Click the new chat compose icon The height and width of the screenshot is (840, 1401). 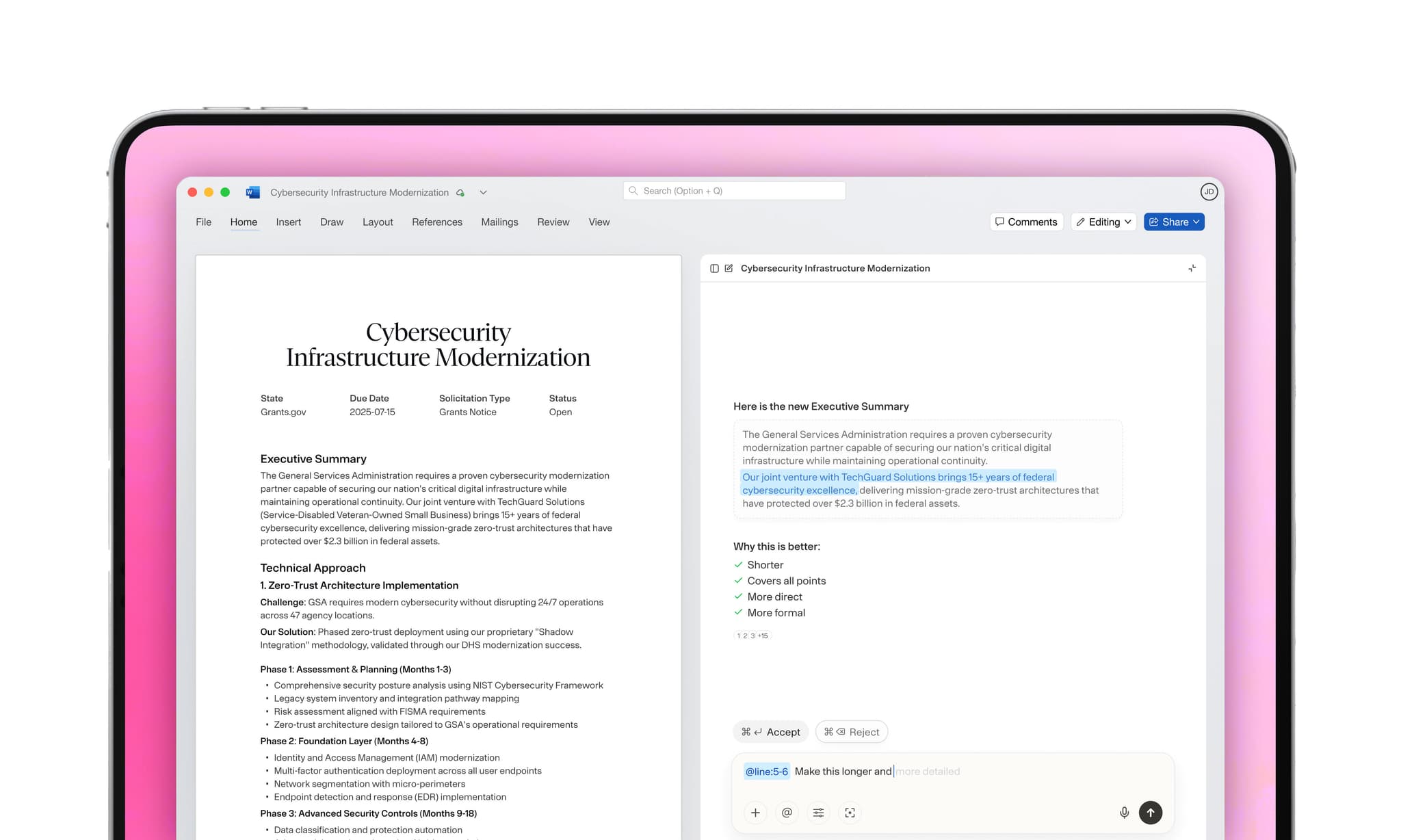pos(729,268)
